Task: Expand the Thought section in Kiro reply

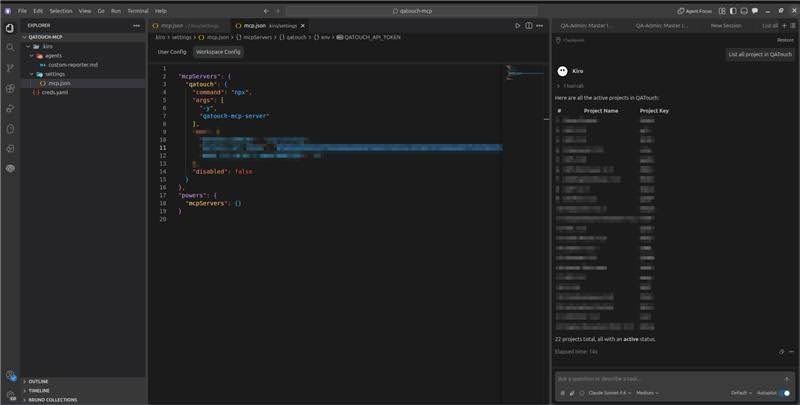Action: tap(570, 86)
